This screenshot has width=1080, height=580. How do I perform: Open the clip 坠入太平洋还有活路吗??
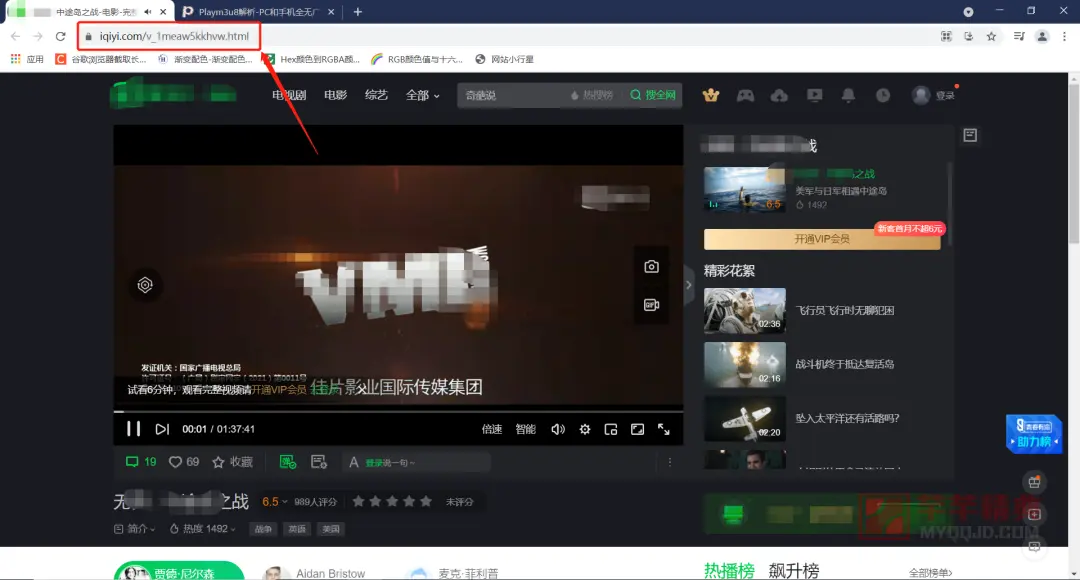click(847, 417)
